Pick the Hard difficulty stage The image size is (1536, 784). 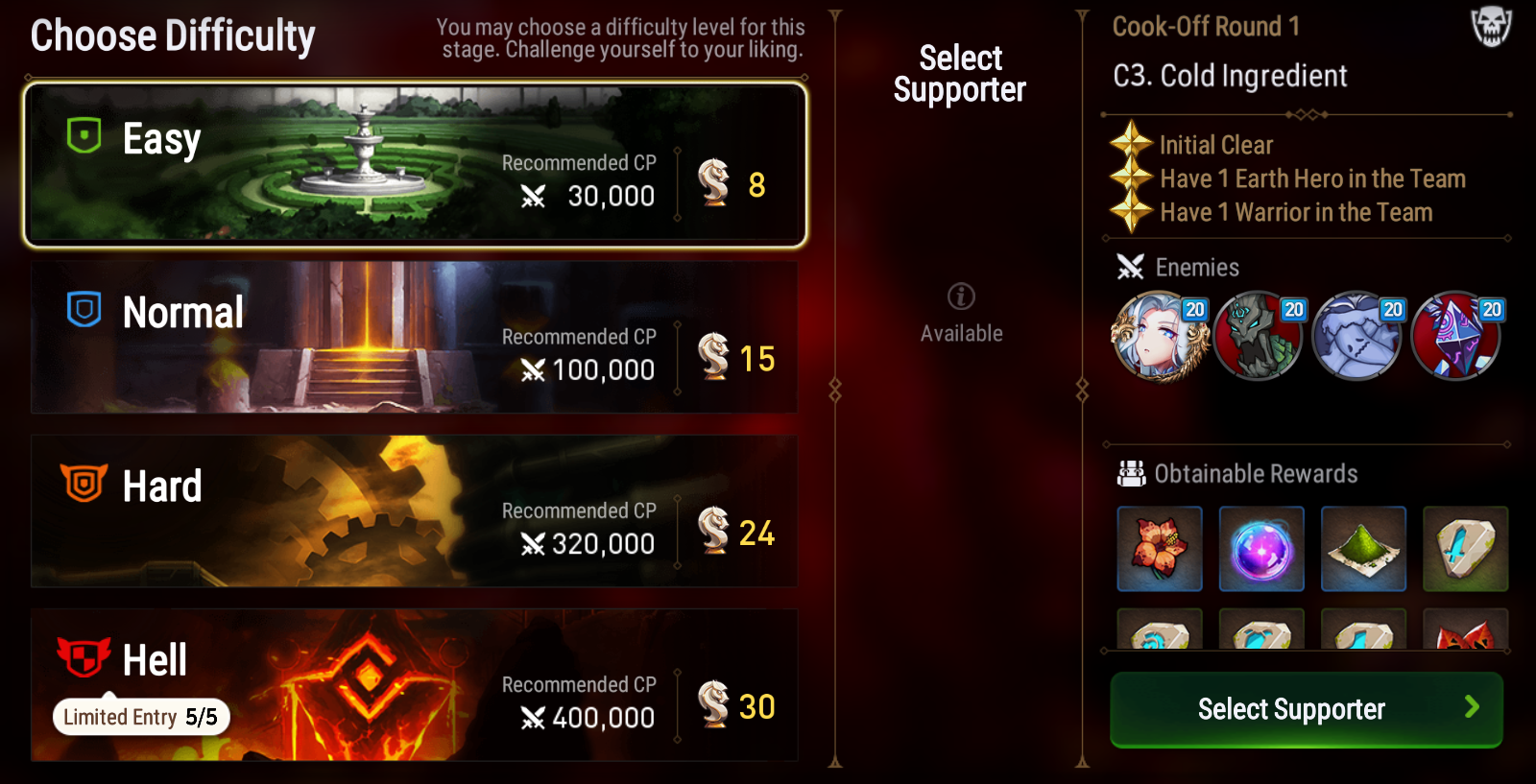tap(415, 511)
